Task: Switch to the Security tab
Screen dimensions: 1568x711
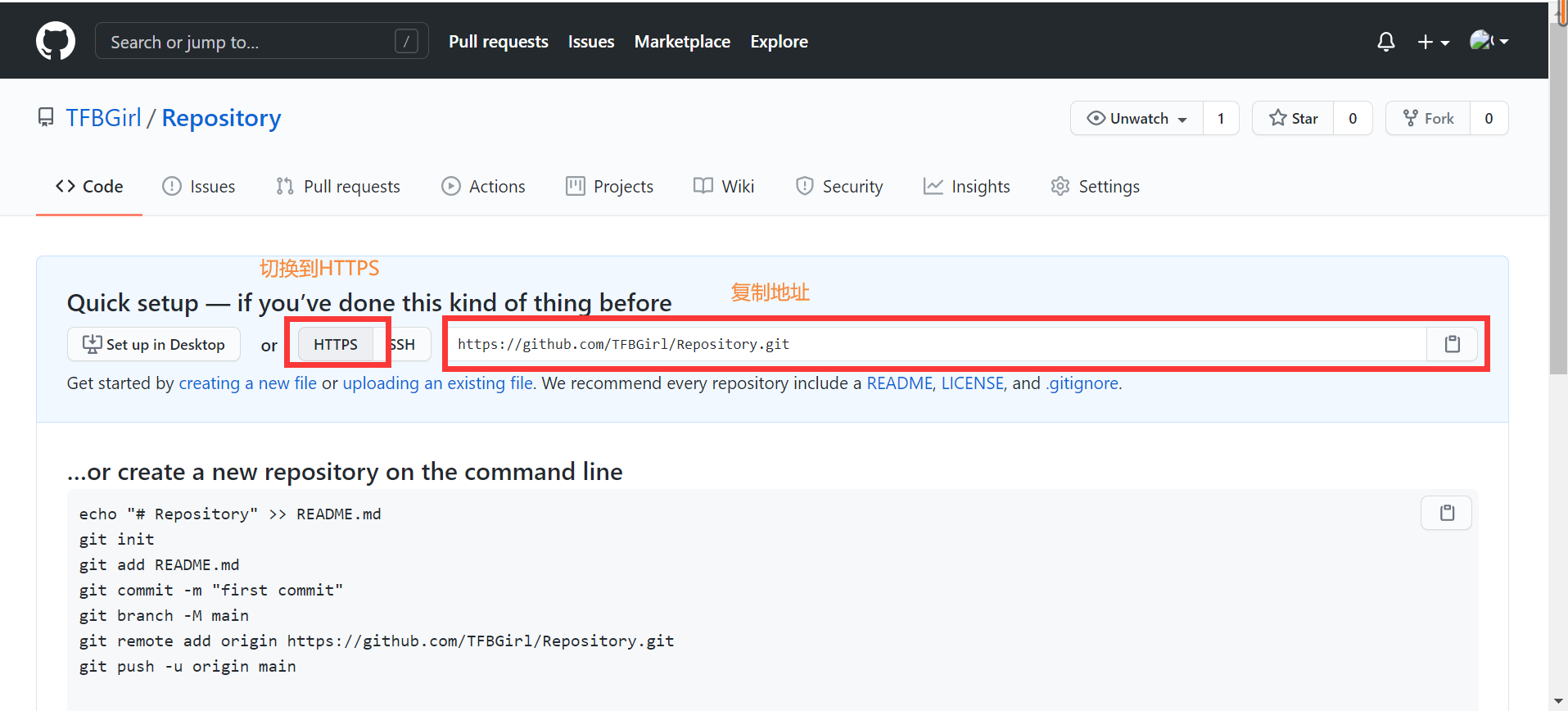Action: [839, 187]
